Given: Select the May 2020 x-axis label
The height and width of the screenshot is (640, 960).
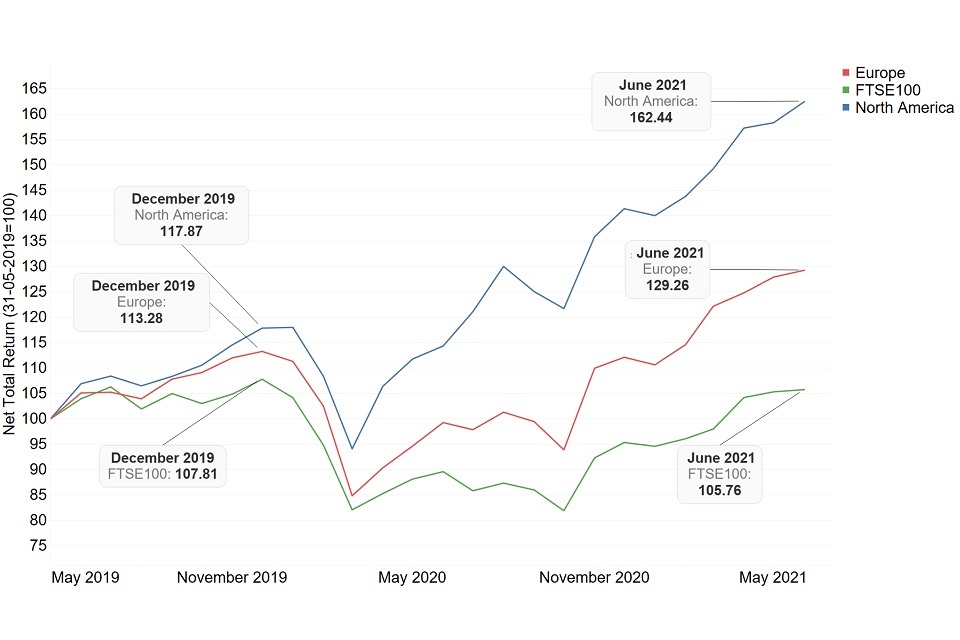Looking at the screenshot, I should 412,577.
